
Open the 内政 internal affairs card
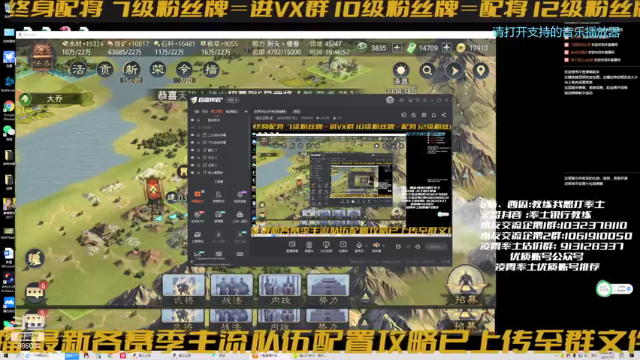pos(280,290)
